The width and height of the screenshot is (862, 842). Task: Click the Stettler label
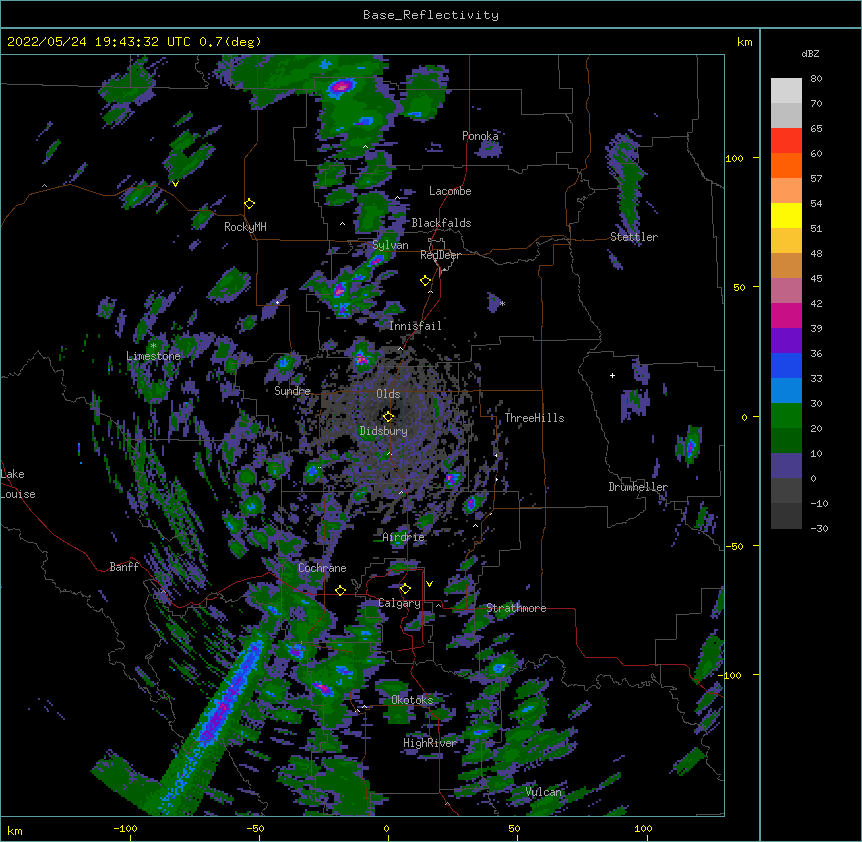click(x=634, y=237)
